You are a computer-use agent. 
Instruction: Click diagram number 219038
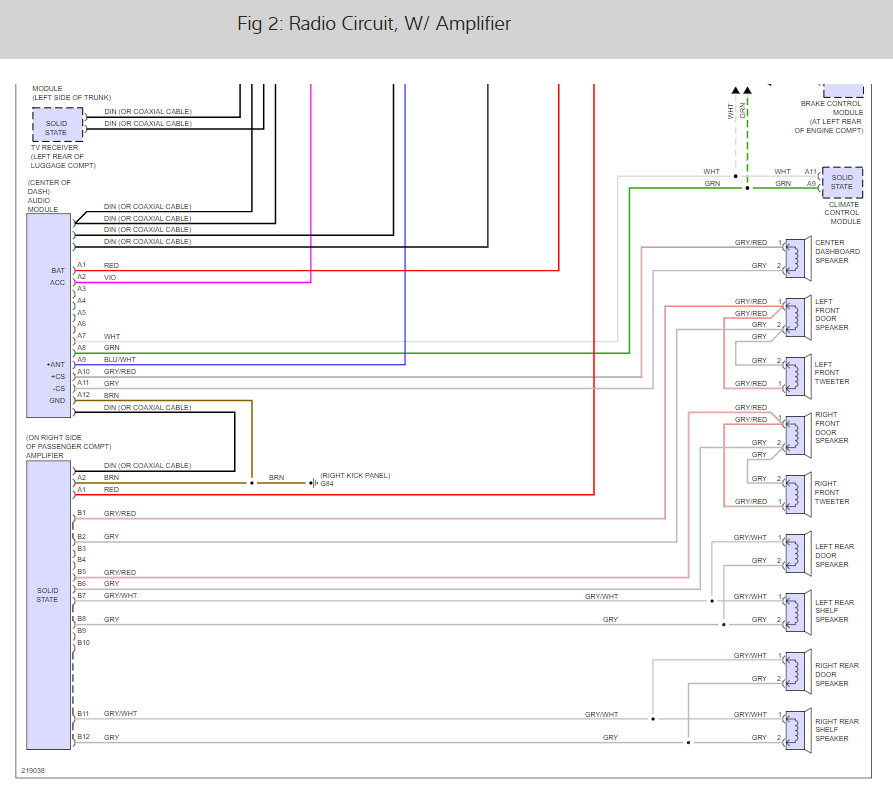pyautogui.click(x=33, y=770)
